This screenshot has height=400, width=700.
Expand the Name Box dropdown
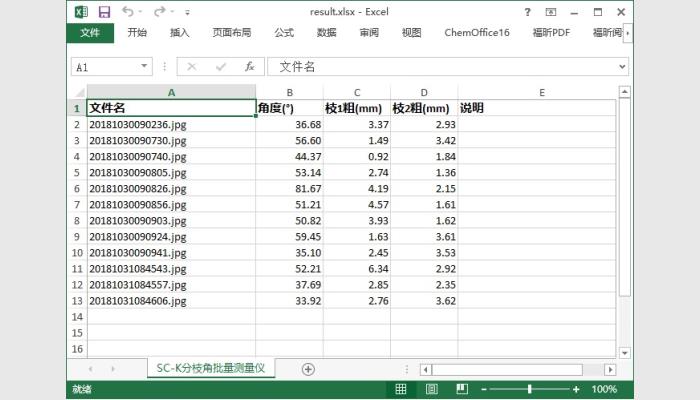pyautogui.click(x=145, y=67)
